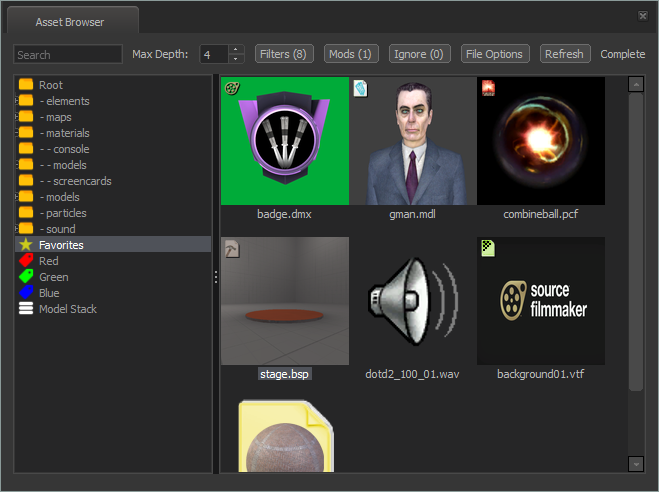Click the scrollbar up arrow
Image resolution: width=659 pixels, height=492 pixels.
[636, 84]
